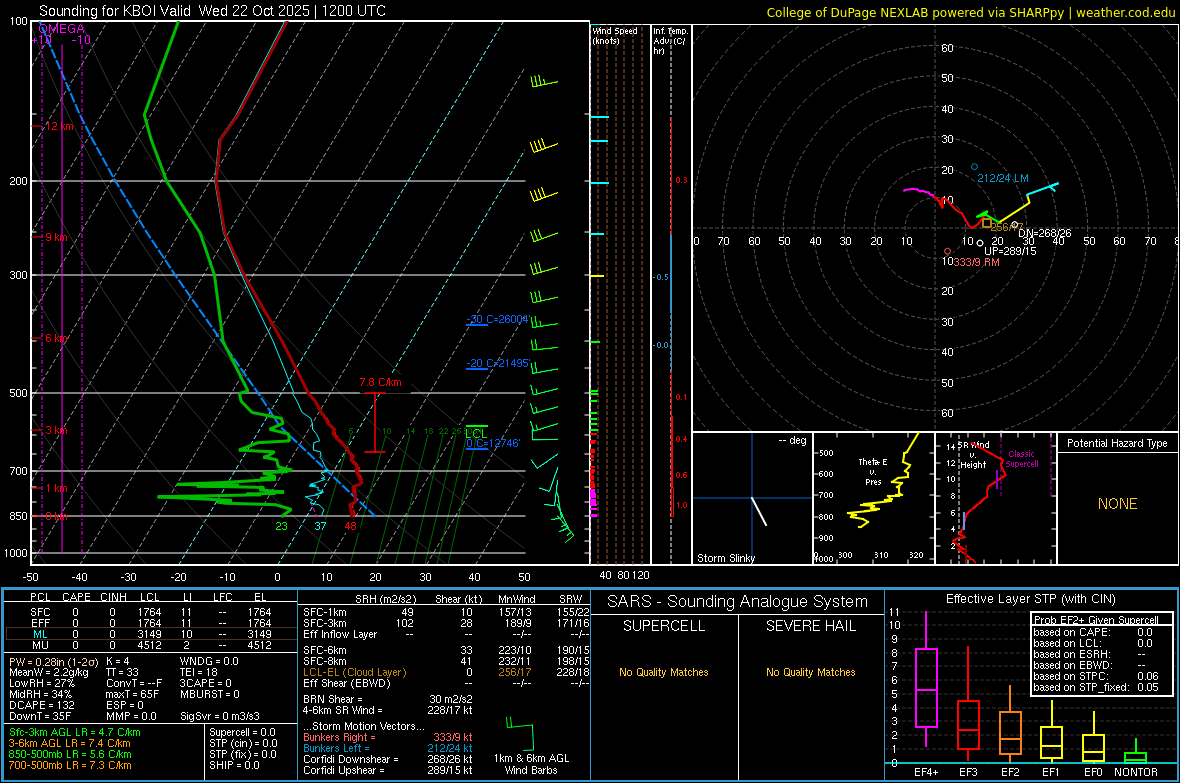This screenshot has width=1180, height=783.
Task: Click the SR Wind v. Height label
Action: coord(973,455)
